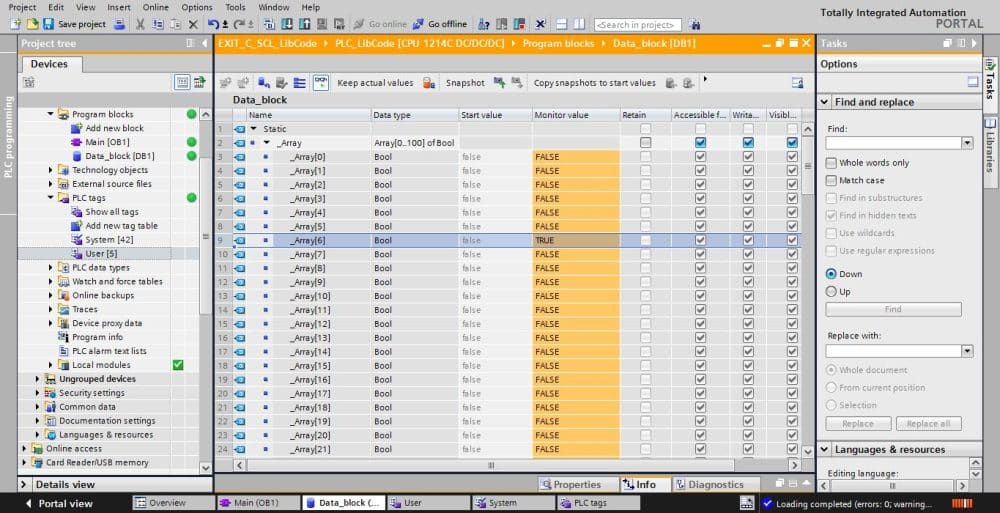Screen dimensions: 1000x513
Task: Select Data_block [DB1] in the Project tree
Action: (x=119, y=156)
